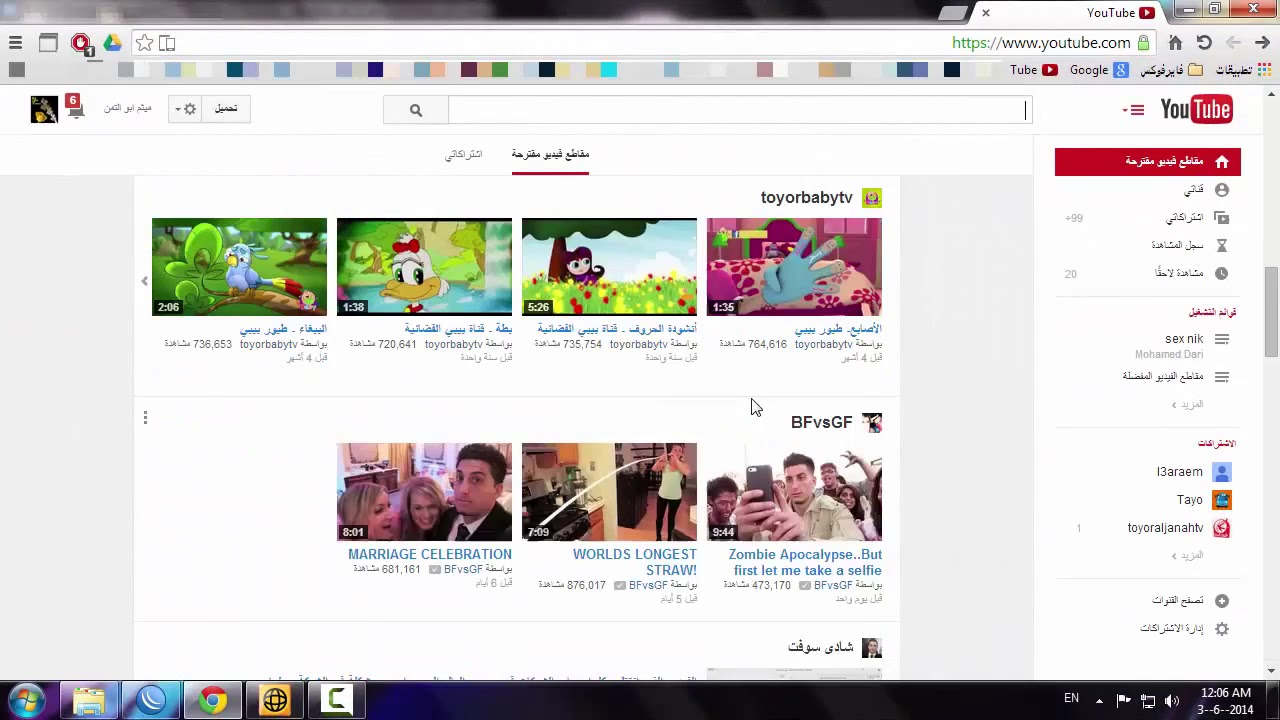Screen dimensions: 1280x720
Task: Open the three-dot menu for BFvsGF row
Action: click(x=145, y=418)
